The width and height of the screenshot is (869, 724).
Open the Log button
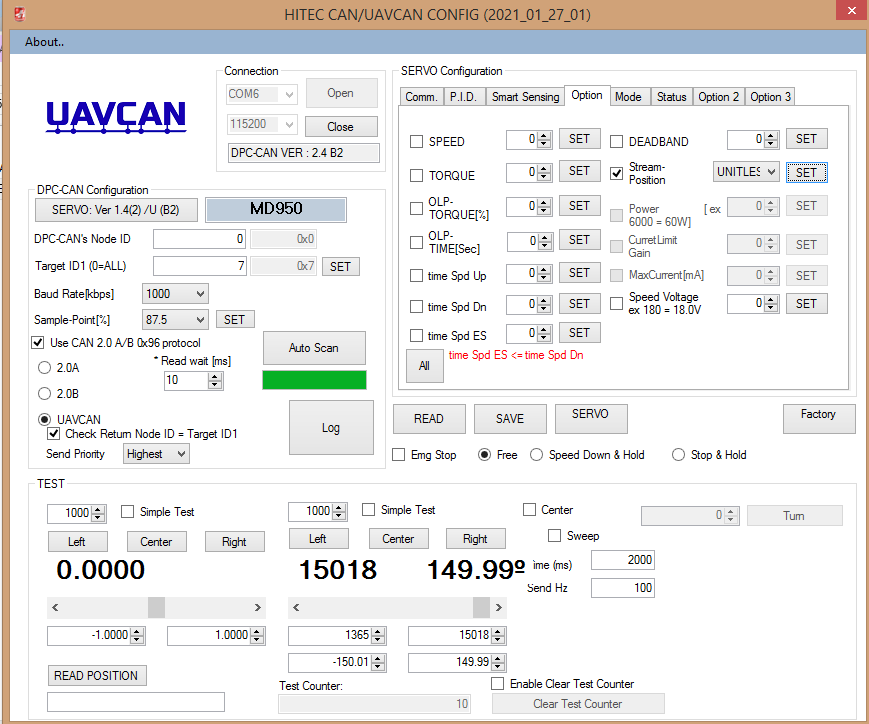pos(331,427)
